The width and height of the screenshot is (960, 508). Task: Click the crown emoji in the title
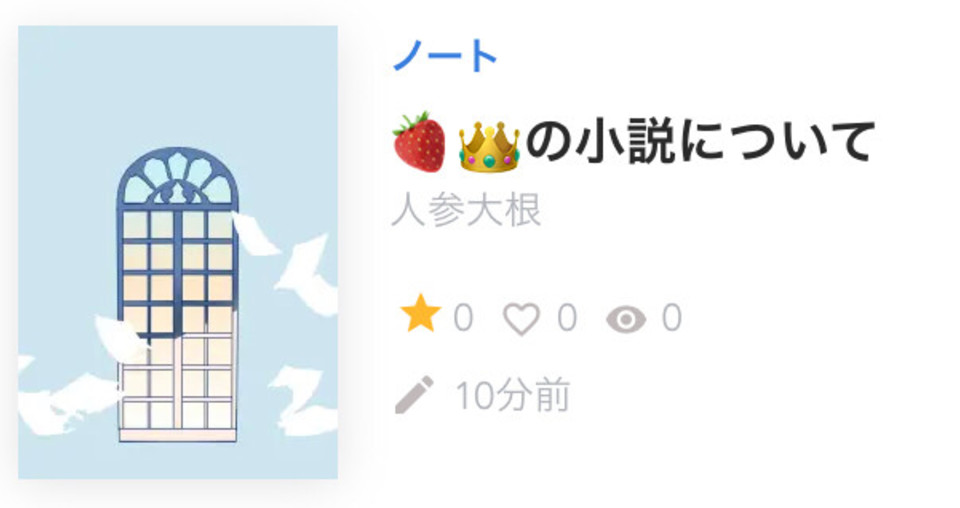pos(489,146)
